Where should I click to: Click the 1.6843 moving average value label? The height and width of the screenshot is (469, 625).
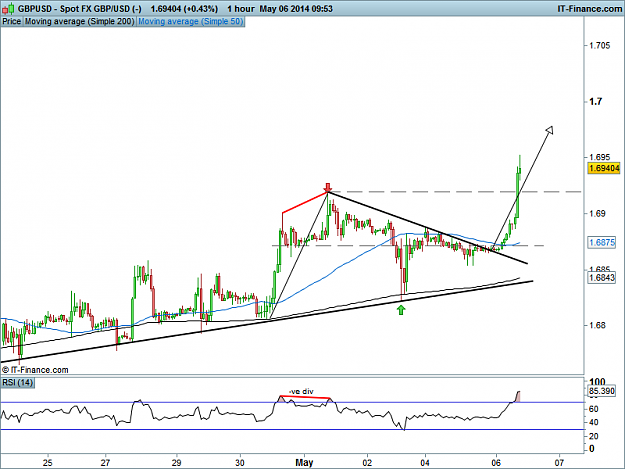(602, 277)
